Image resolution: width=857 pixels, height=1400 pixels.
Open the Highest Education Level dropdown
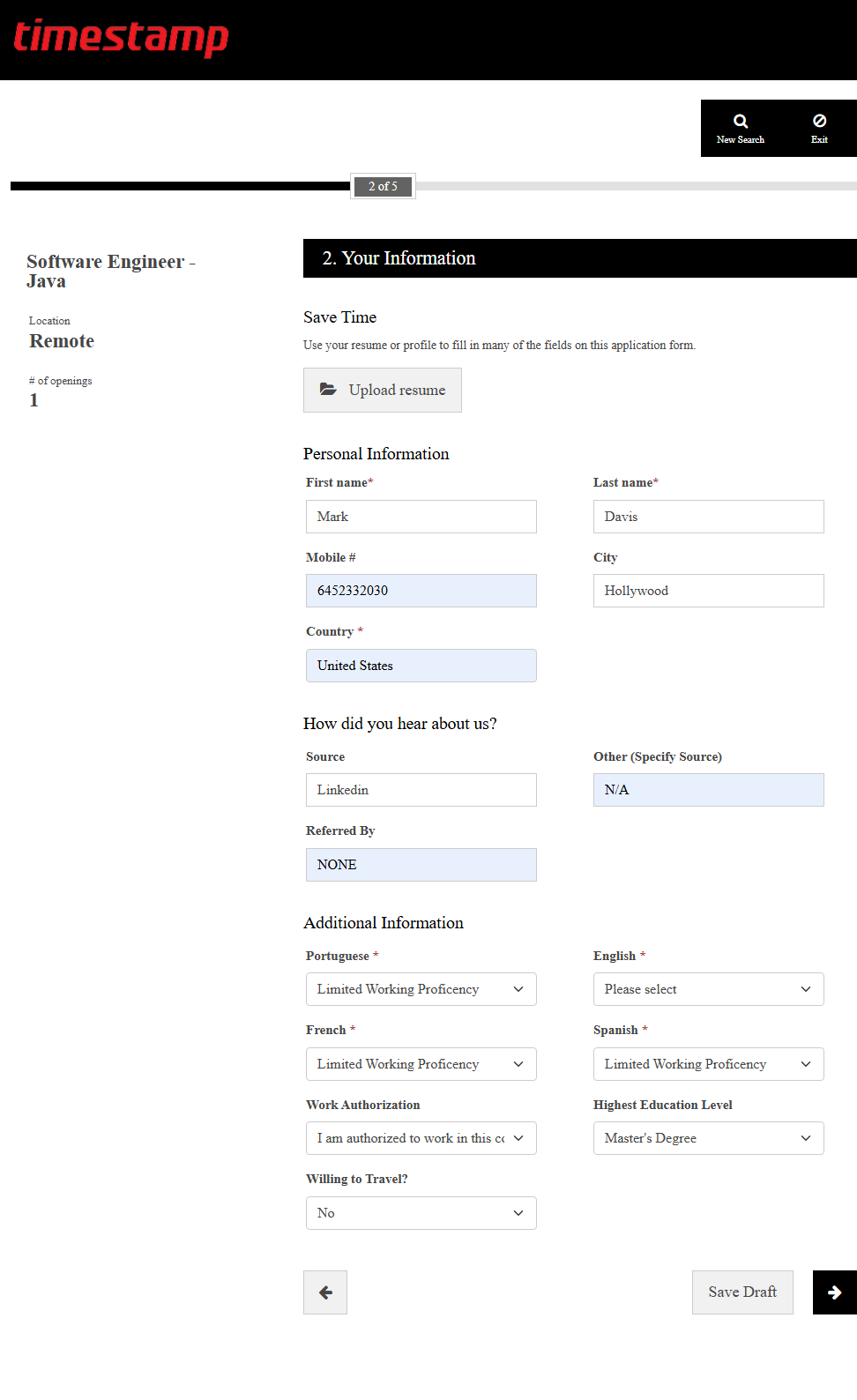[x=708, y=1138]
